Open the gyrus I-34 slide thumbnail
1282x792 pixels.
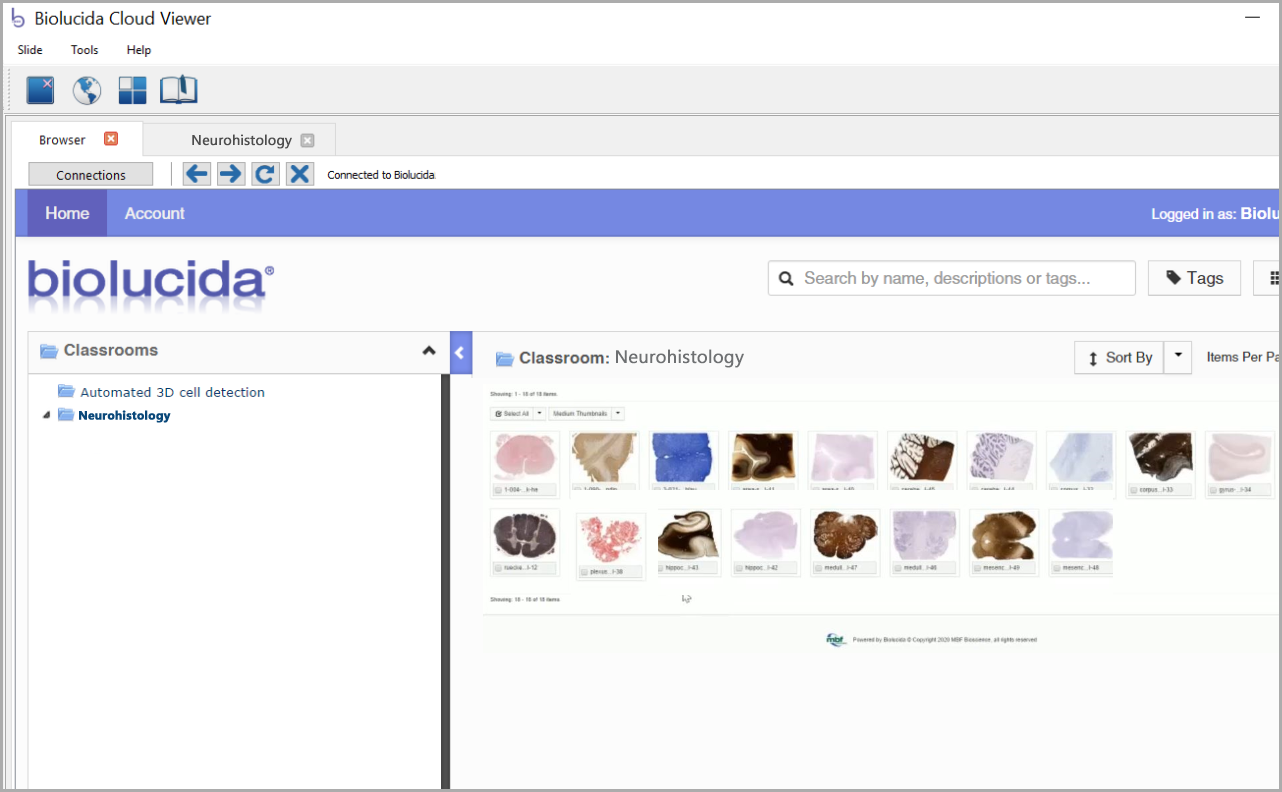coord(1240,458)
